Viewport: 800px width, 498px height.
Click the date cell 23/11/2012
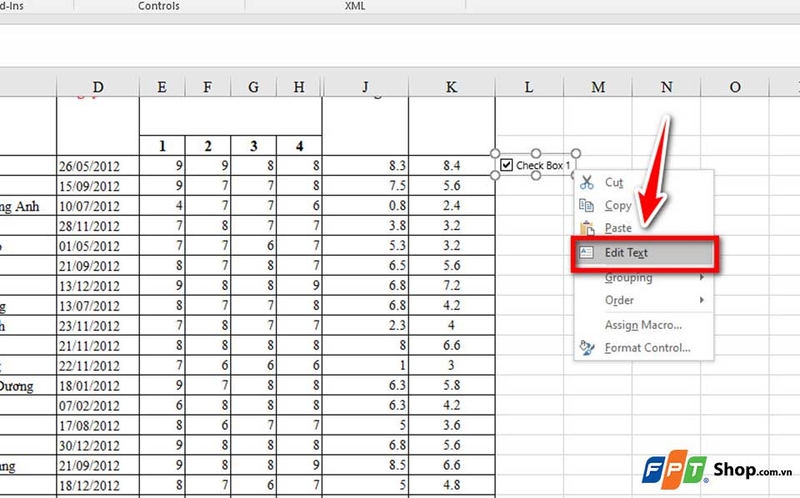click(98, 326)
